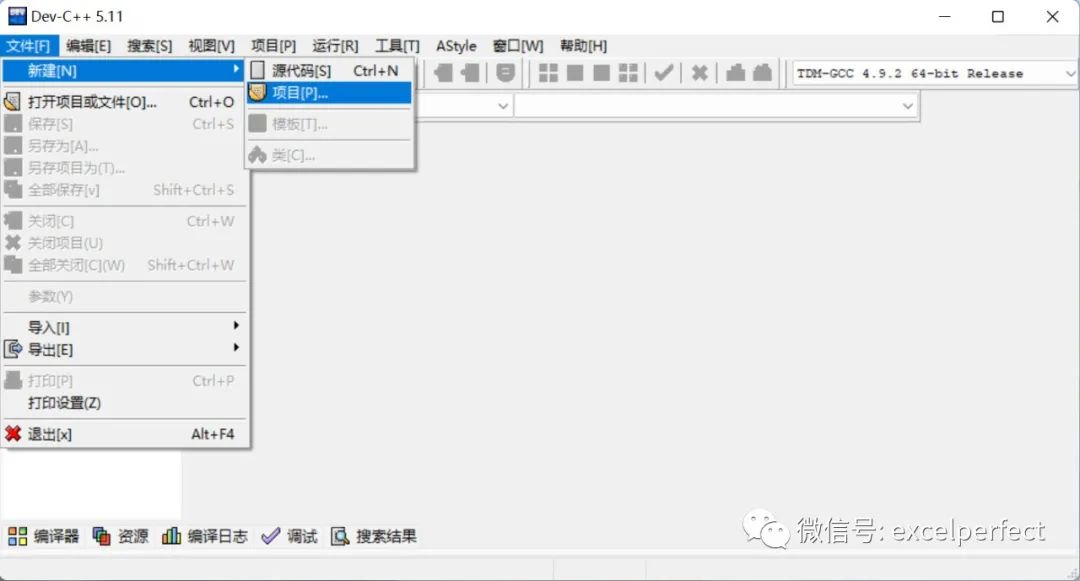Click the shield-shaped bookmark toolbar icon

pos(506,73)
